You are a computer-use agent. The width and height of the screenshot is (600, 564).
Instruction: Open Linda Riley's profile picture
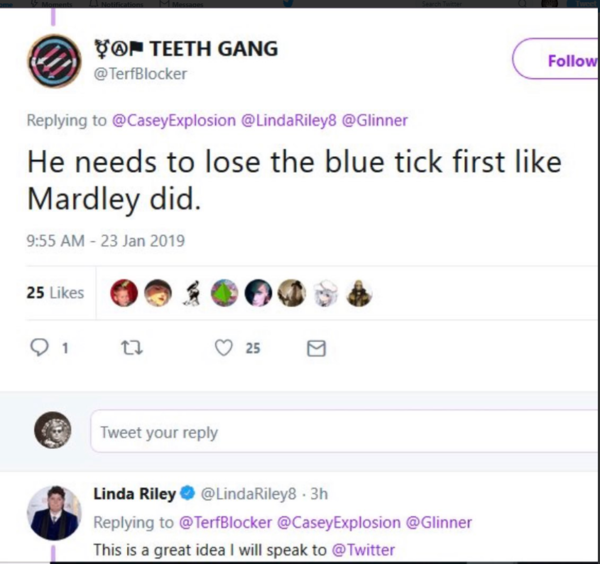(x=54, y=513)
